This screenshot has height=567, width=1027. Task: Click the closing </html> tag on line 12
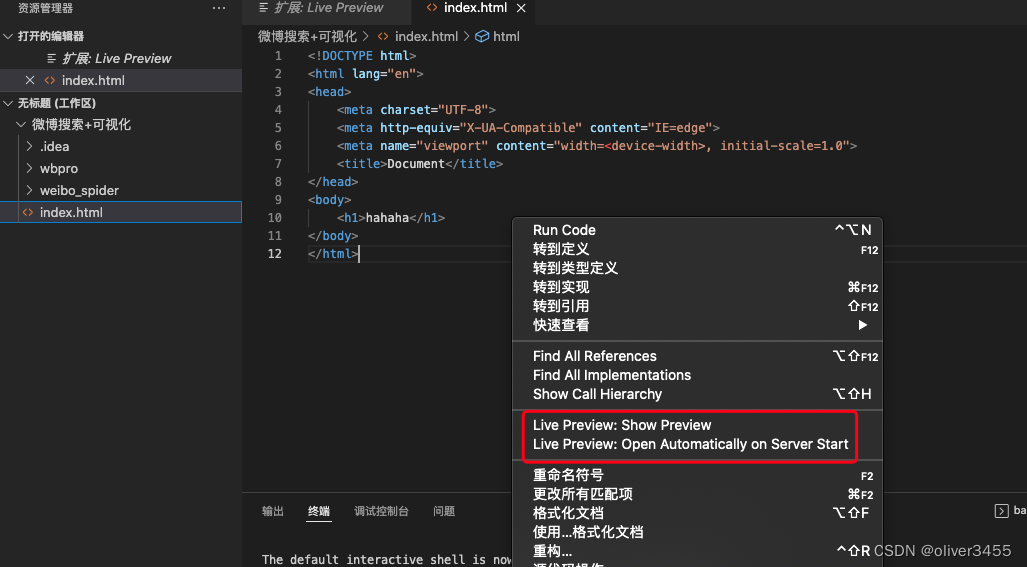[x=333, y=253]
